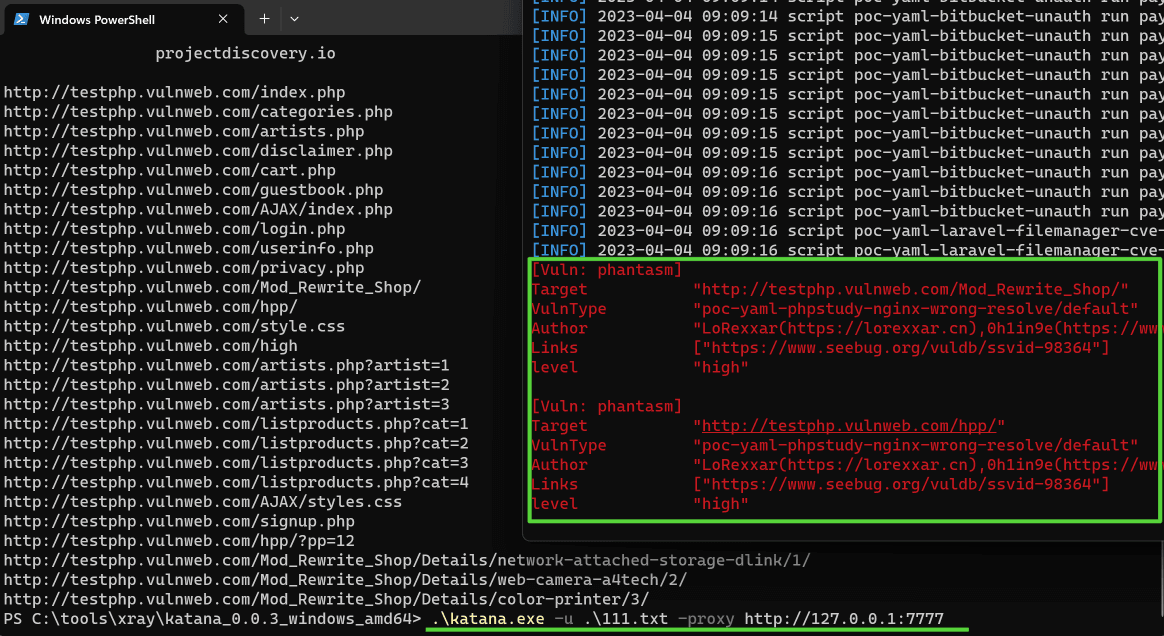Click the login.php URL line

(174, 229)
